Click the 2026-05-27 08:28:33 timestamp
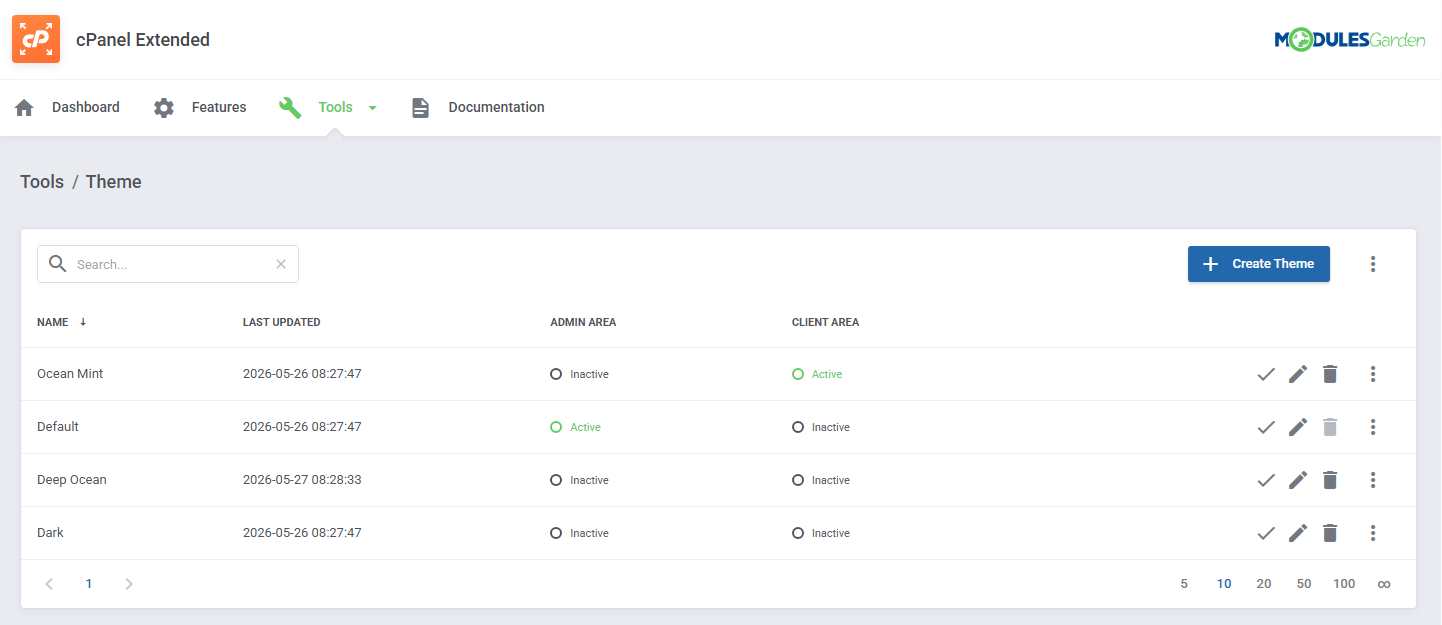1442x625 pixels. pyautogui.click(x=302, y=480)
